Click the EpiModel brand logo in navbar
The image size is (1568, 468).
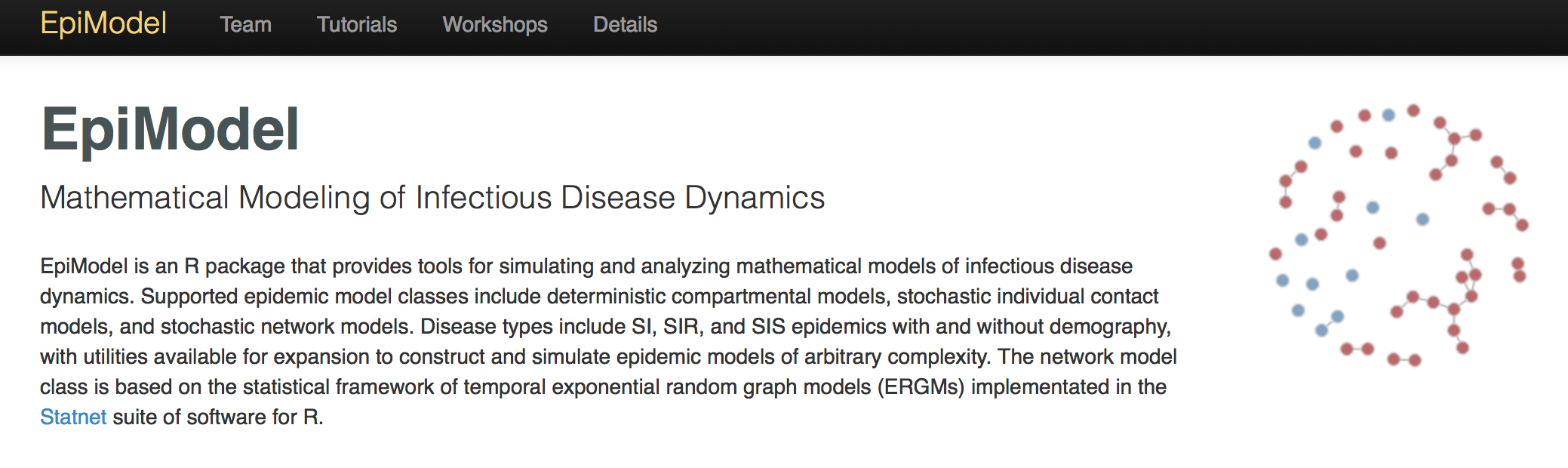coord(103,23)
